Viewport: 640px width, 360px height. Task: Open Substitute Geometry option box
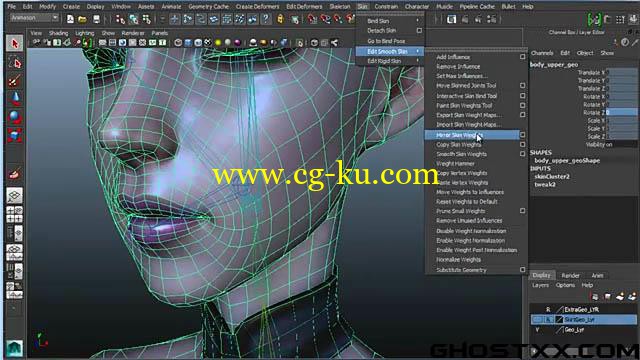point(522,270)
